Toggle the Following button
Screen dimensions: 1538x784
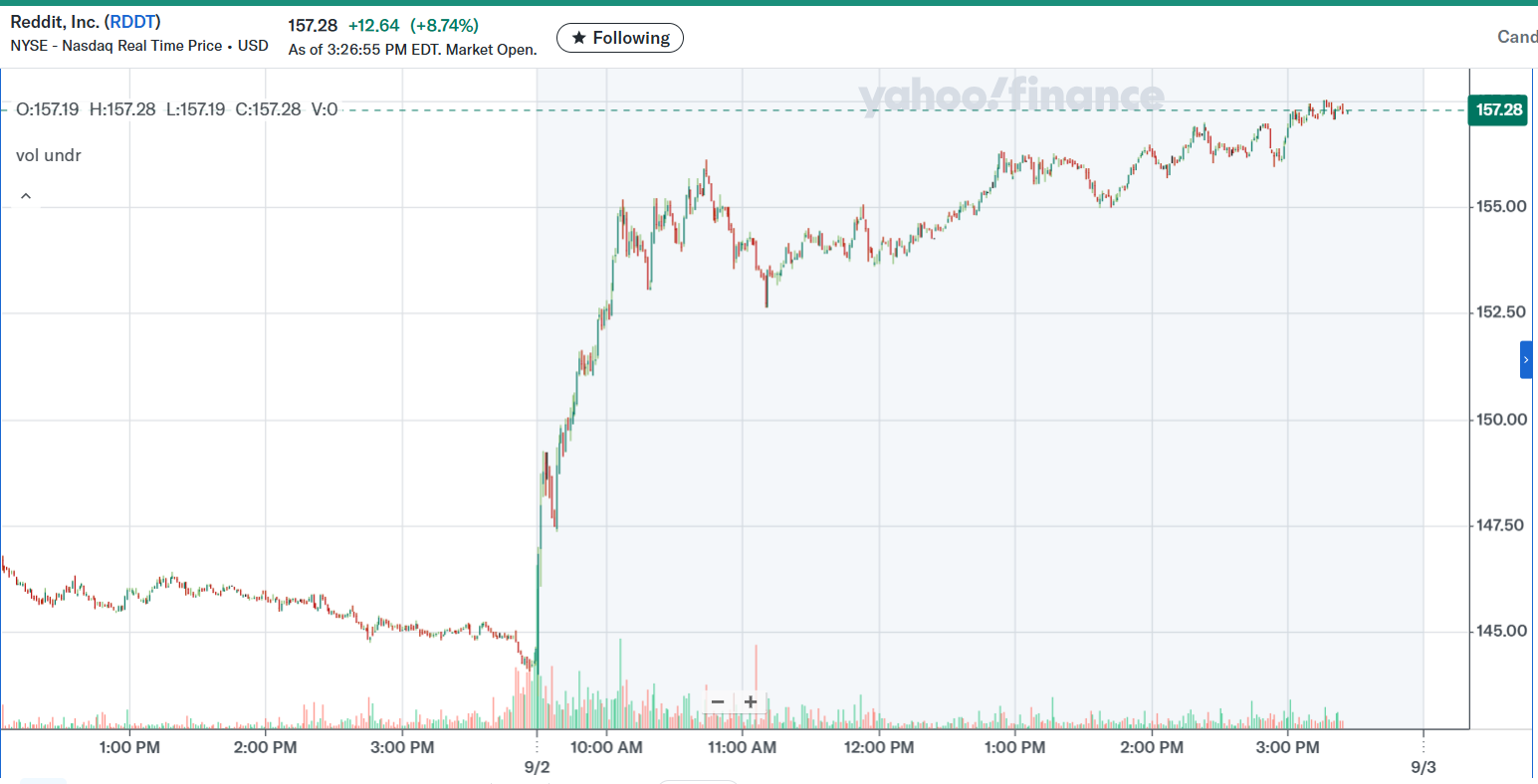[x=620, y=38]
